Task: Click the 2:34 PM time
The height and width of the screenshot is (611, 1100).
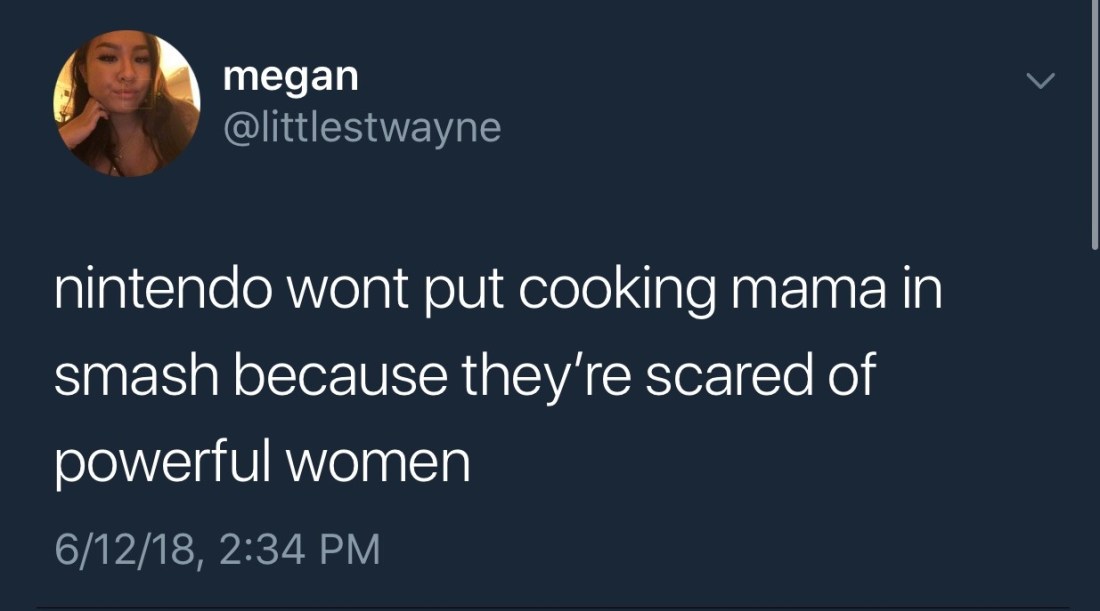Action: click(x=300, y=549)
